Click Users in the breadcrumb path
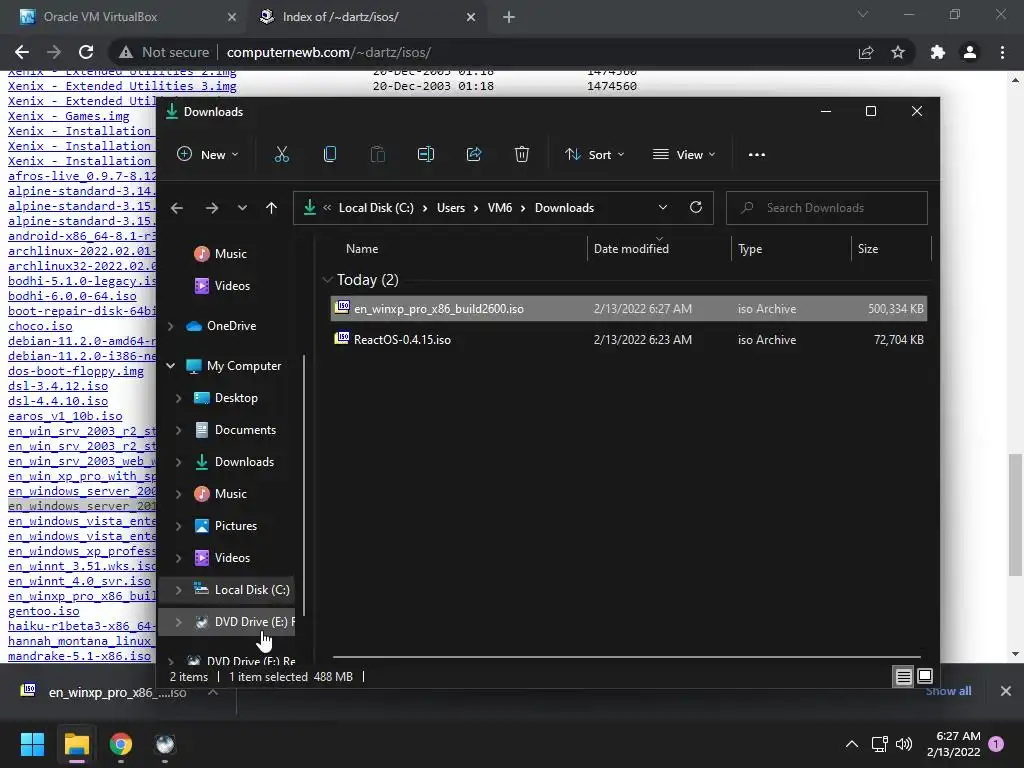 click(451, 208)
